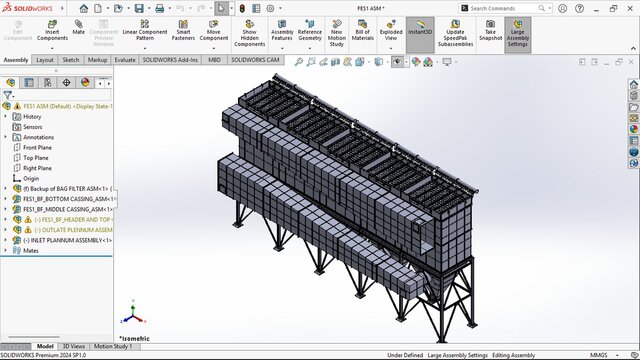This screenshot has width=640, height=360.
Task: Switch to the Evaluate tab
Action: coord(125,60)
